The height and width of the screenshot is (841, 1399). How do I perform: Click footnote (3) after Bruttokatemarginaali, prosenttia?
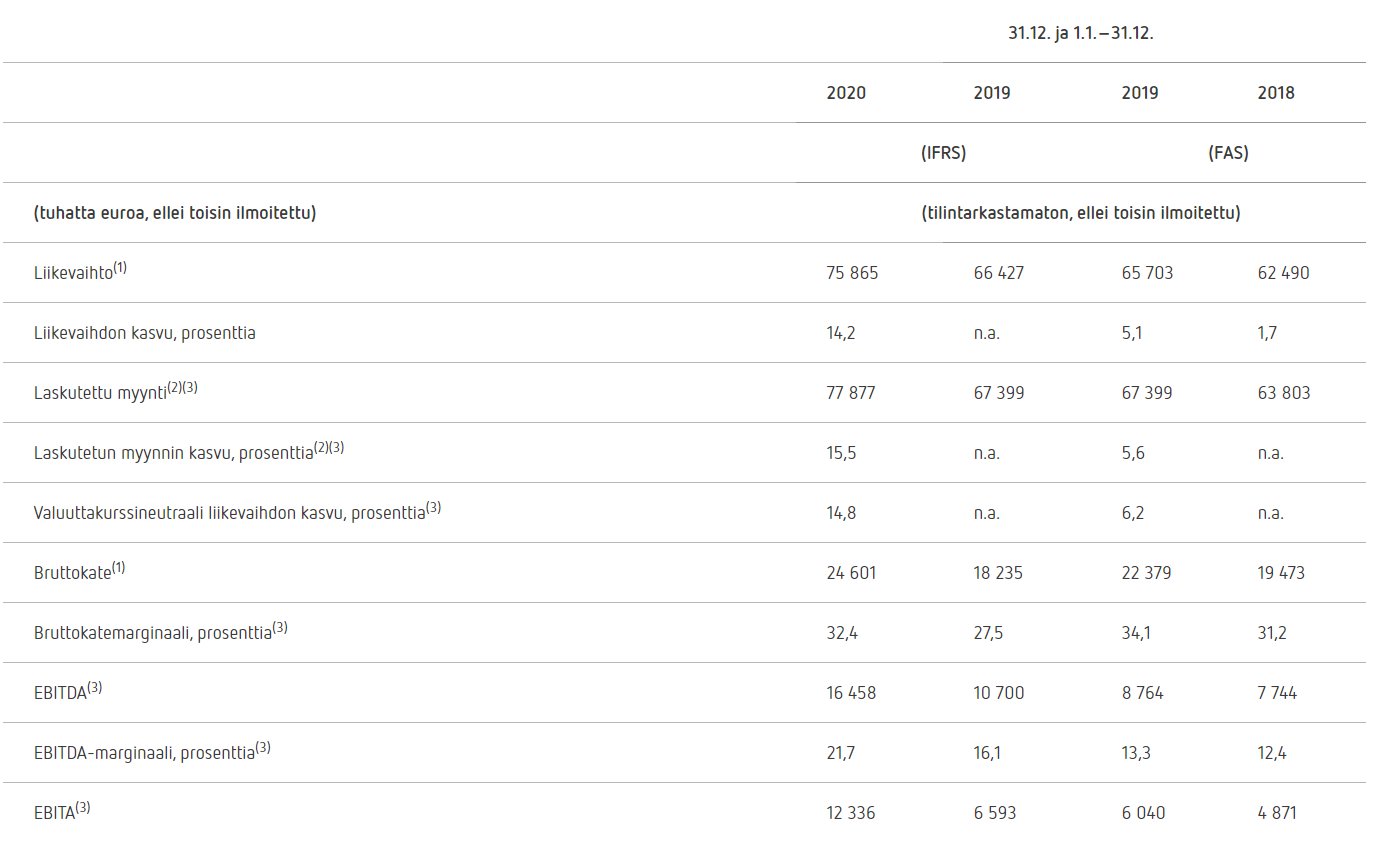coord(280,628)
